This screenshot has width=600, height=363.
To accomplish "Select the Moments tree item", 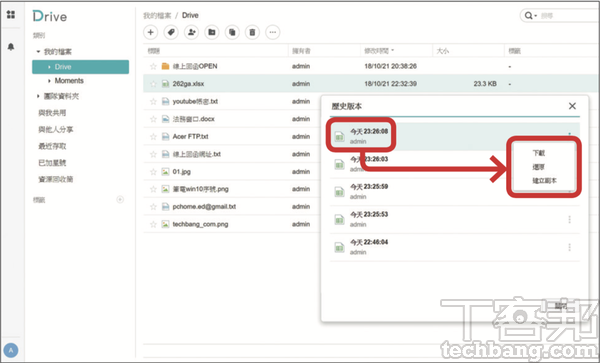I will point(69,81).
